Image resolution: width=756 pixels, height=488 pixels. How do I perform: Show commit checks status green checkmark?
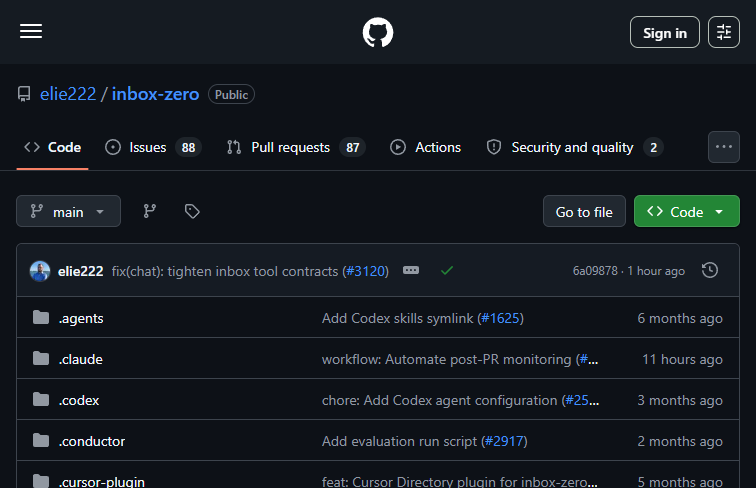[x=447, y=271]
